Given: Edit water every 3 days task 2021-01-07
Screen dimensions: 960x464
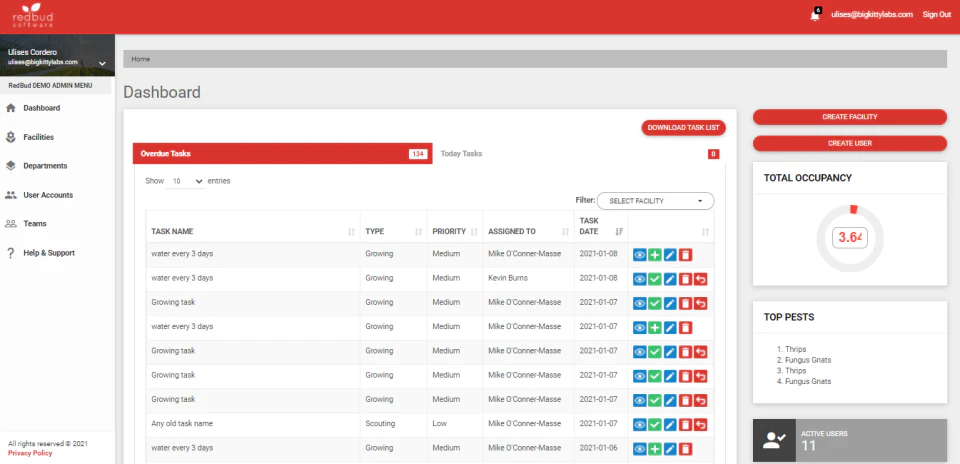Looking at the screenshot, I should (x=670, y=328).
